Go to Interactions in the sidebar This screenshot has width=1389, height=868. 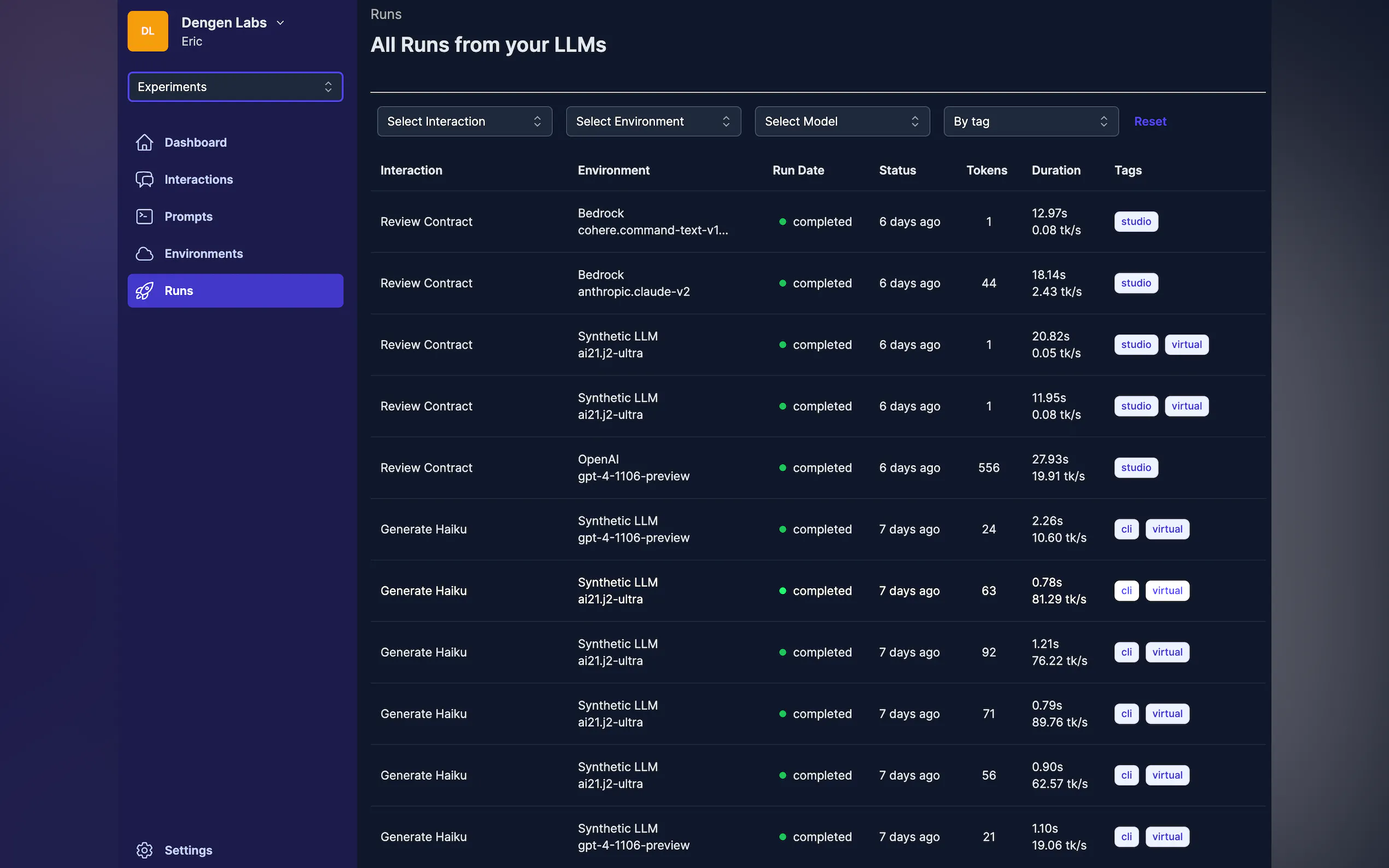tap(198, 180)
